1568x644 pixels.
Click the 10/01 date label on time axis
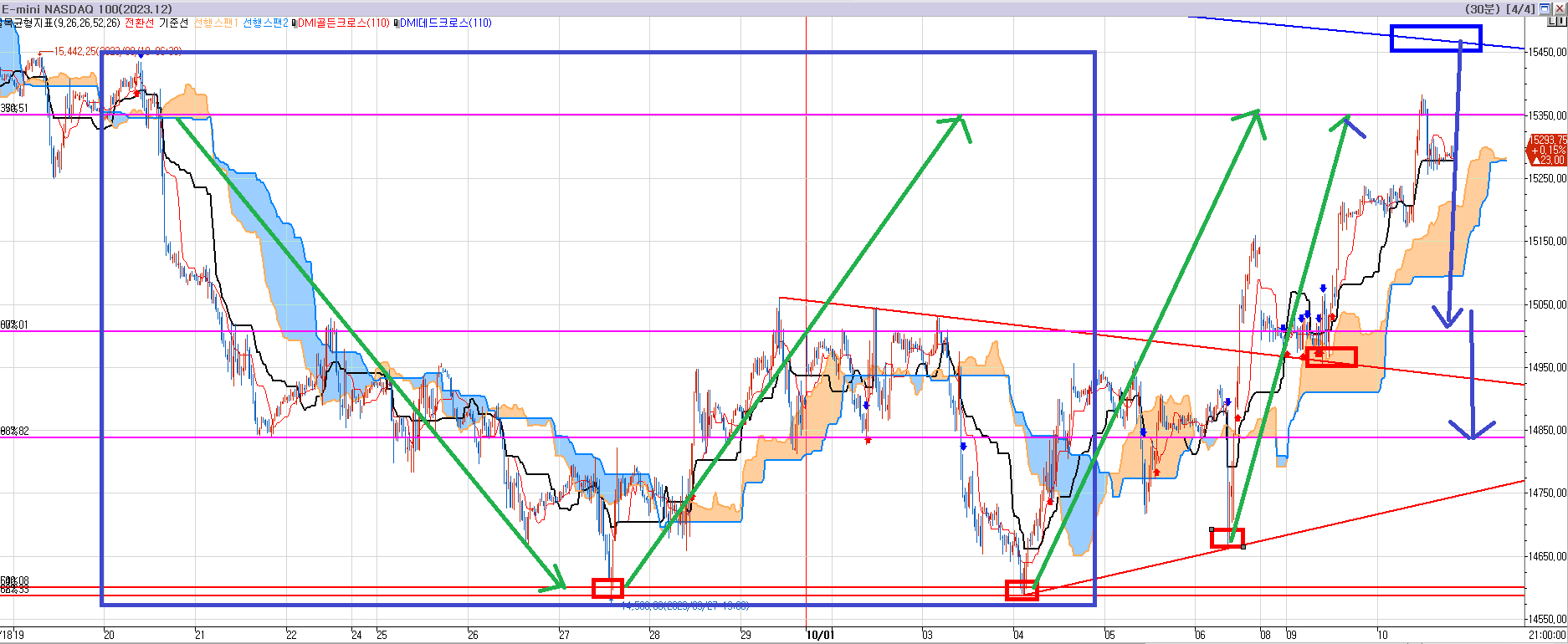tap(821, 635)
